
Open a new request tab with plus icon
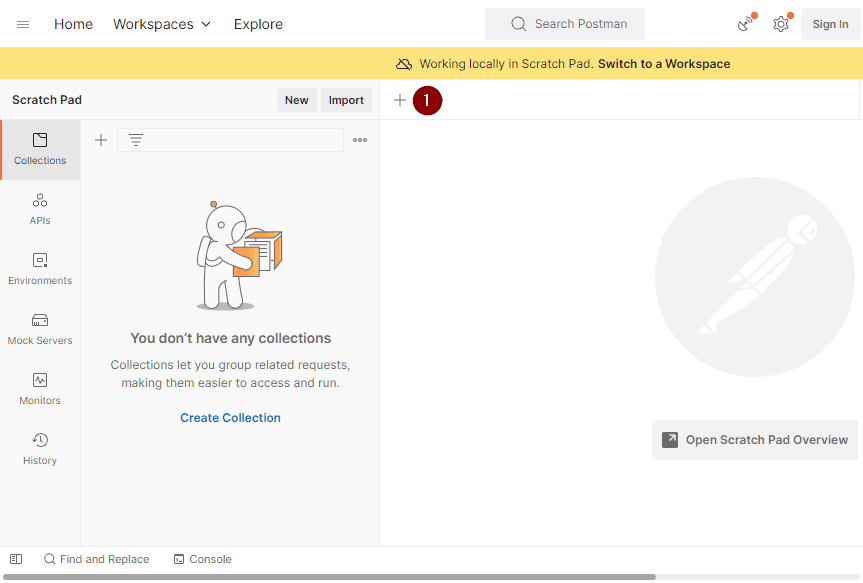pos(400,100)
